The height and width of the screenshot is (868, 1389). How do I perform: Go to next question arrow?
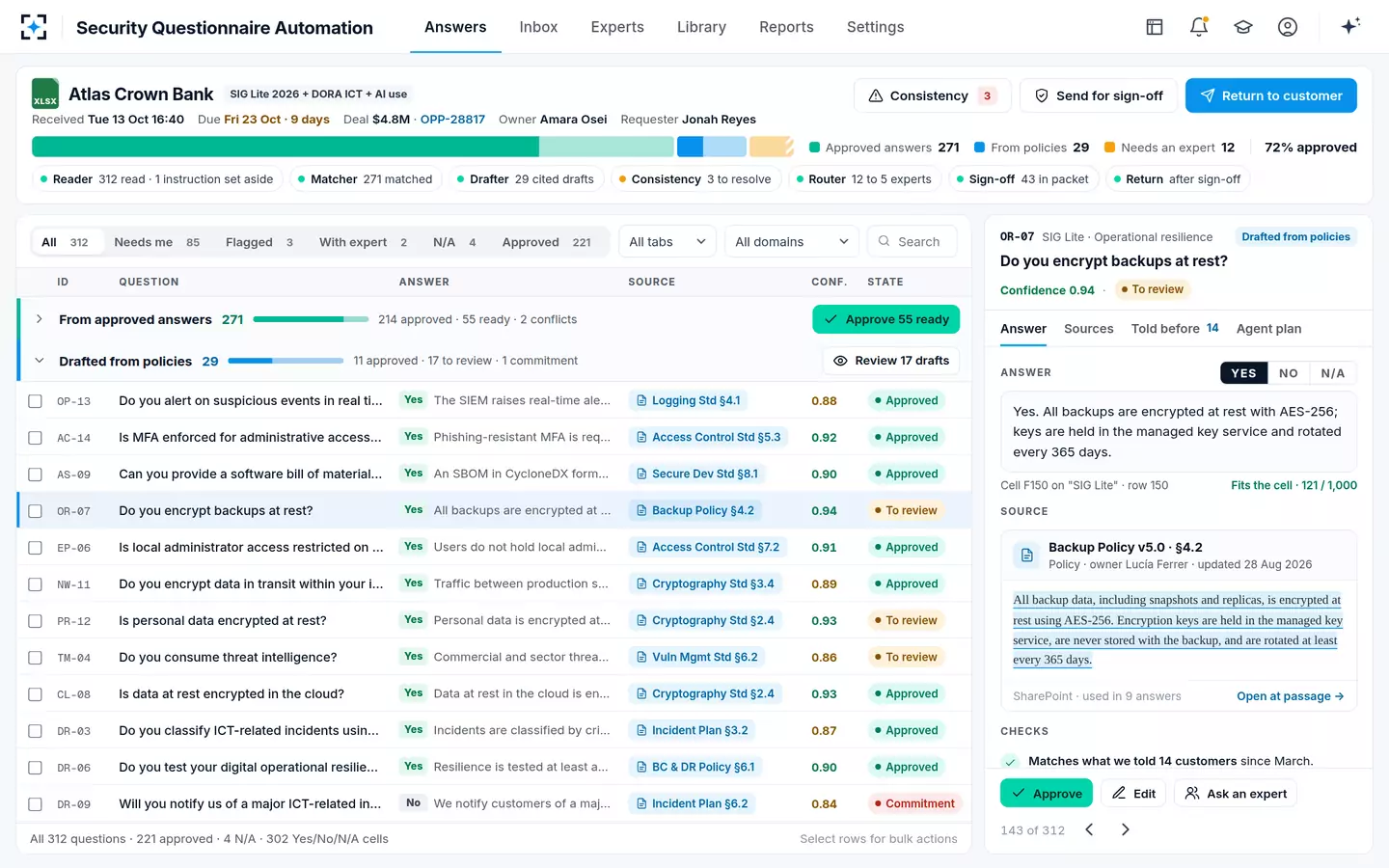click(1125, 829)
